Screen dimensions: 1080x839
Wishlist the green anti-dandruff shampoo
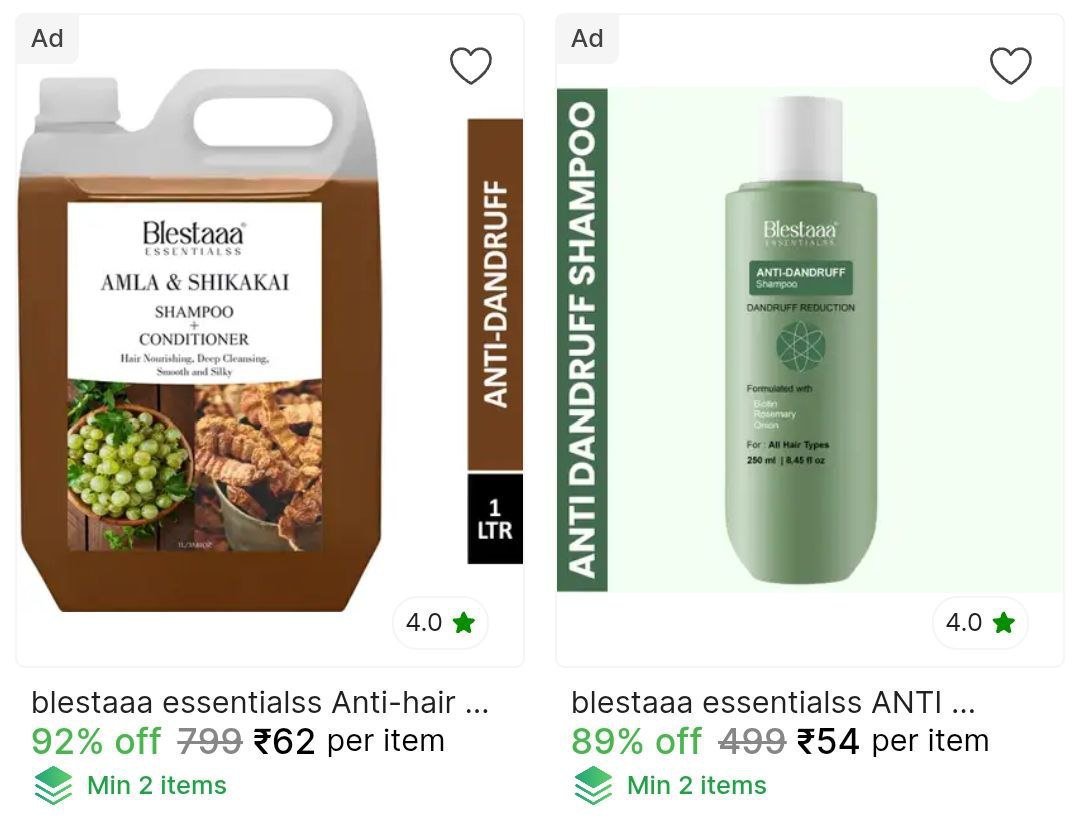(1010, 65)
